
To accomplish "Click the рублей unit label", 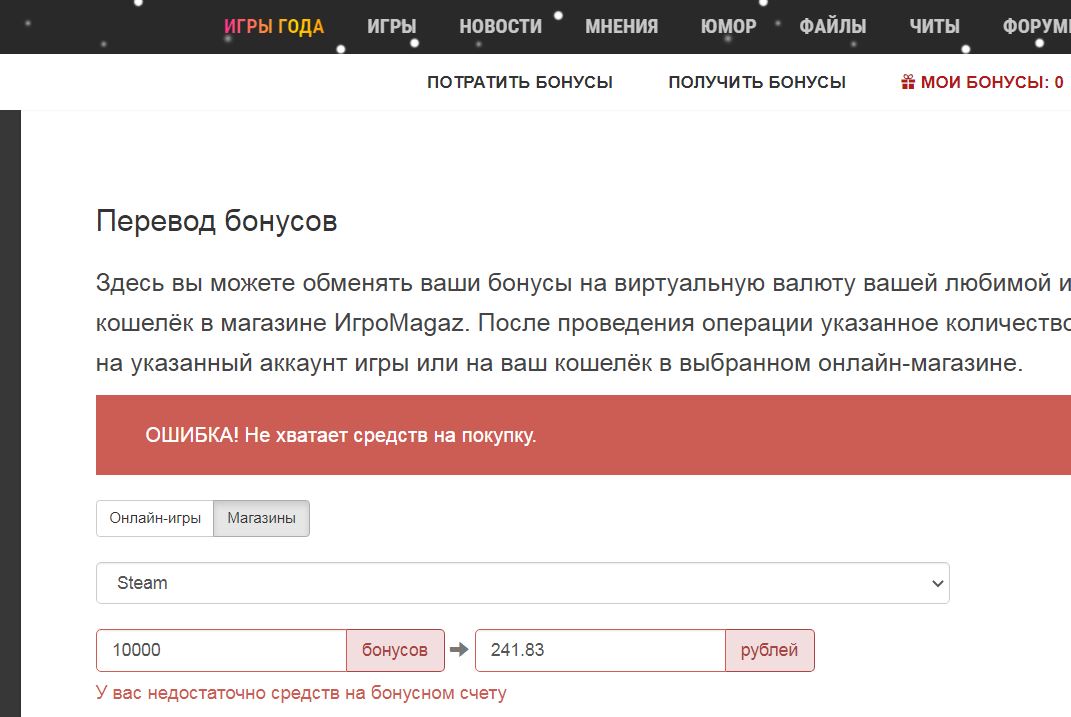I will click(769, 650).
